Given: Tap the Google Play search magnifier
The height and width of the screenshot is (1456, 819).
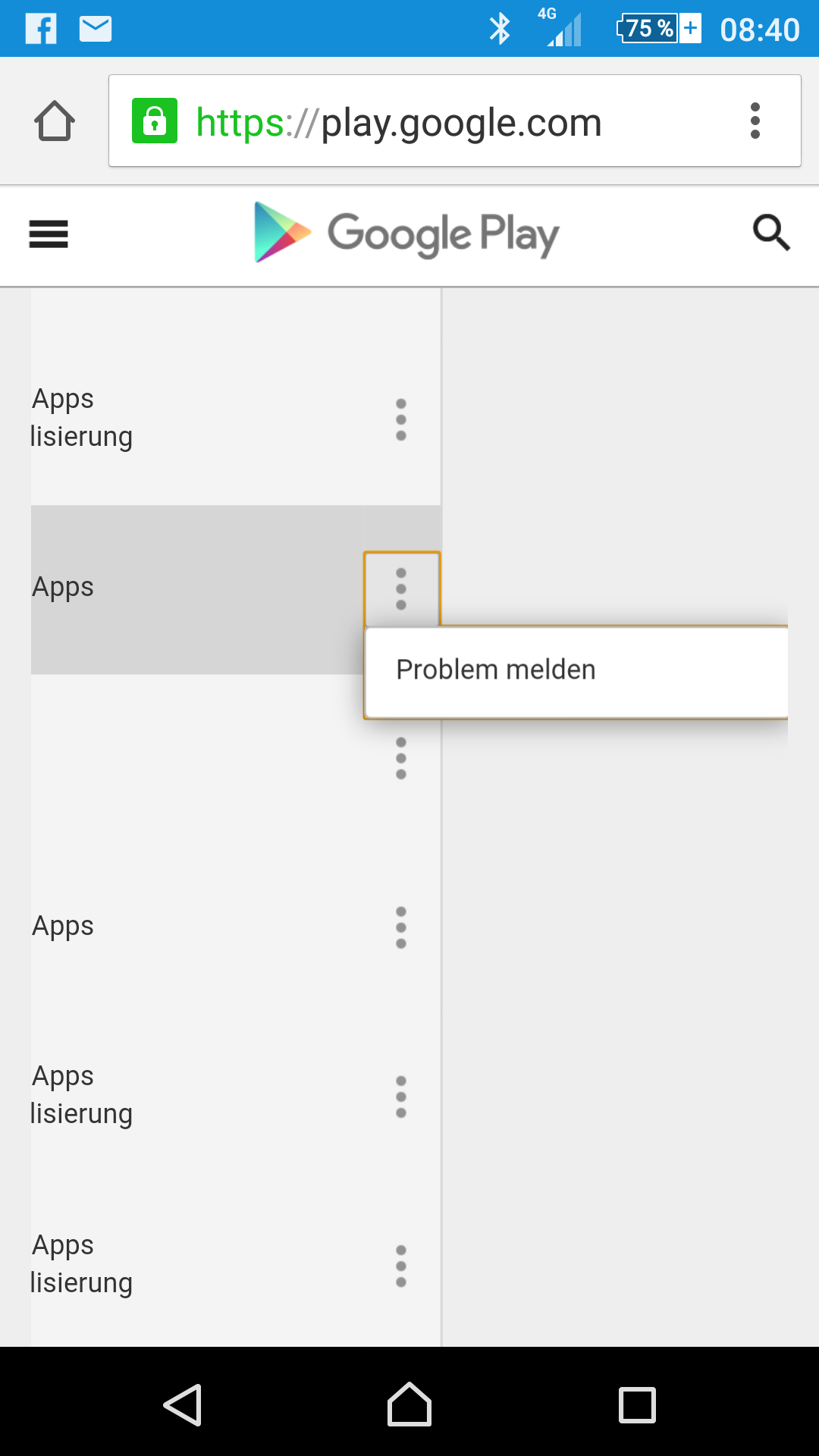Looking at the screenshot, I should (x=771, y=233).
